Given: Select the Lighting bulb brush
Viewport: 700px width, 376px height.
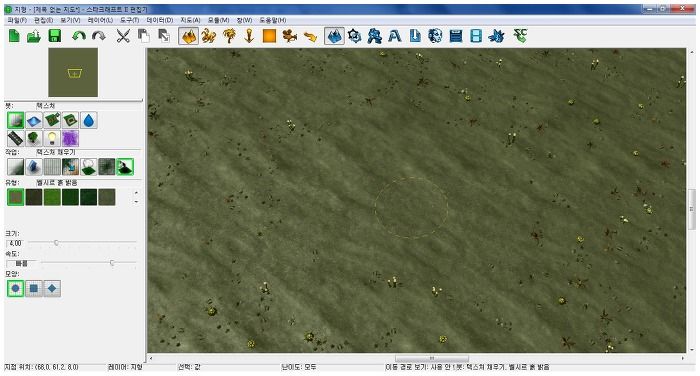Looking at the screenshot, I should 52,138.
